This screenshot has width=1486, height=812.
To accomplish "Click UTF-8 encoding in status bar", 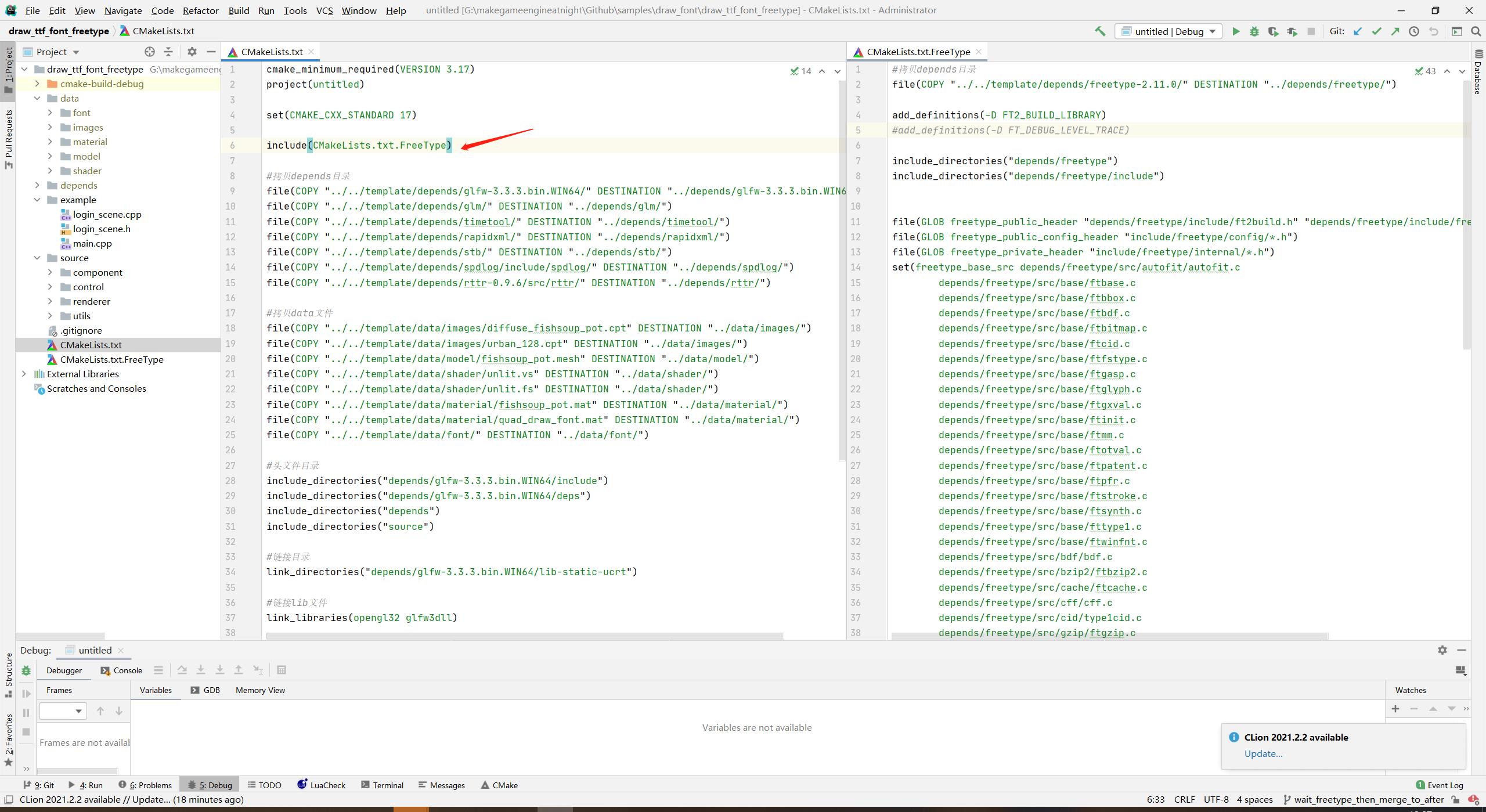I will pyautogui.click(x=1216, y=799).
